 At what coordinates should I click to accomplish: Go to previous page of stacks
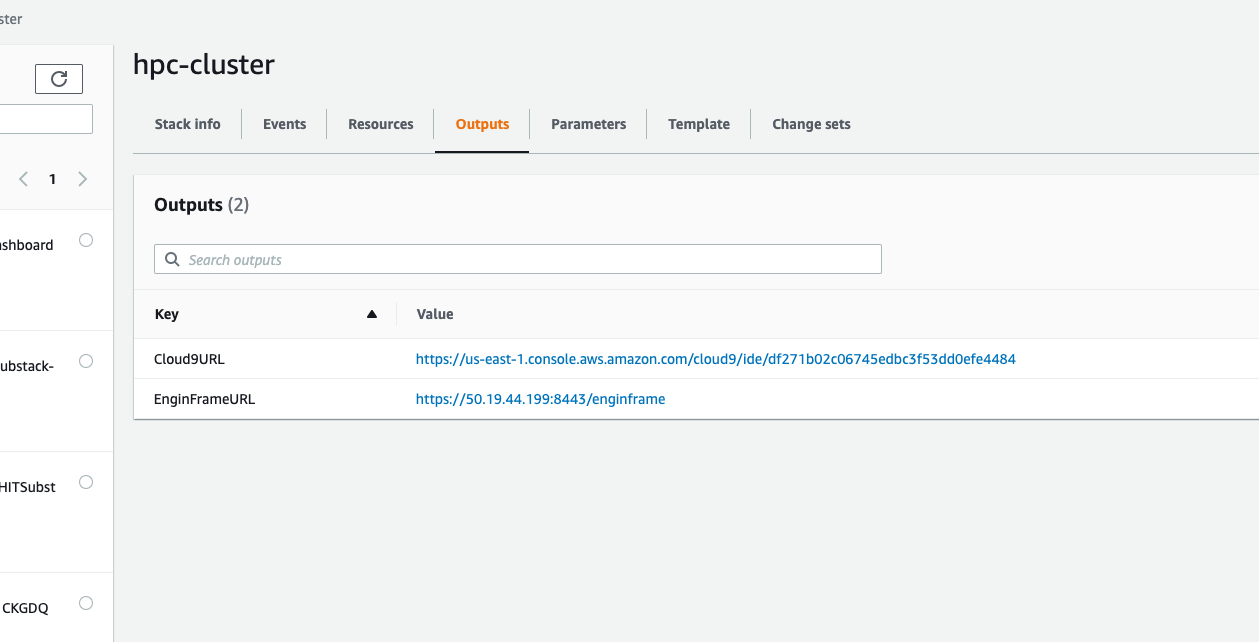click(x=23, y=179)
